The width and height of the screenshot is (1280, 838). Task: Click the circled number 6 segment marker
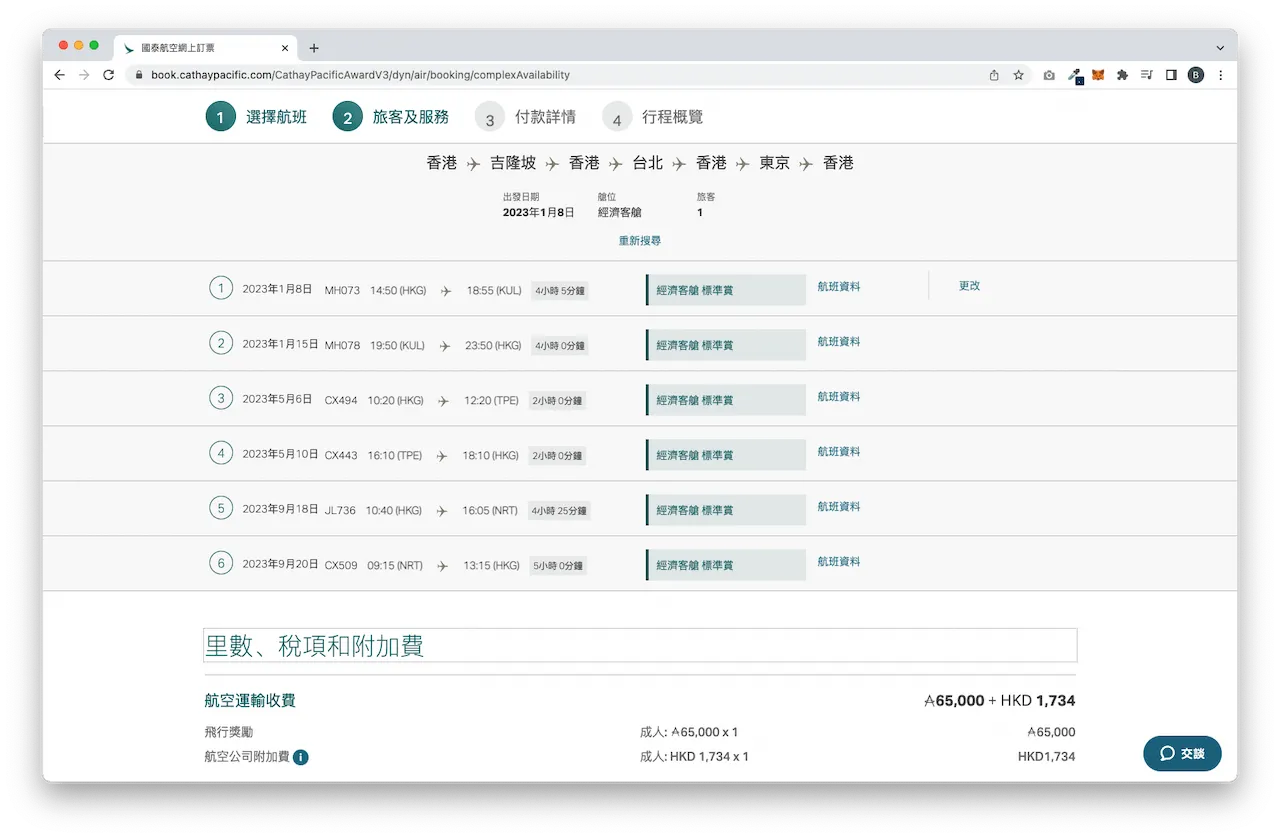click(221, 563)
